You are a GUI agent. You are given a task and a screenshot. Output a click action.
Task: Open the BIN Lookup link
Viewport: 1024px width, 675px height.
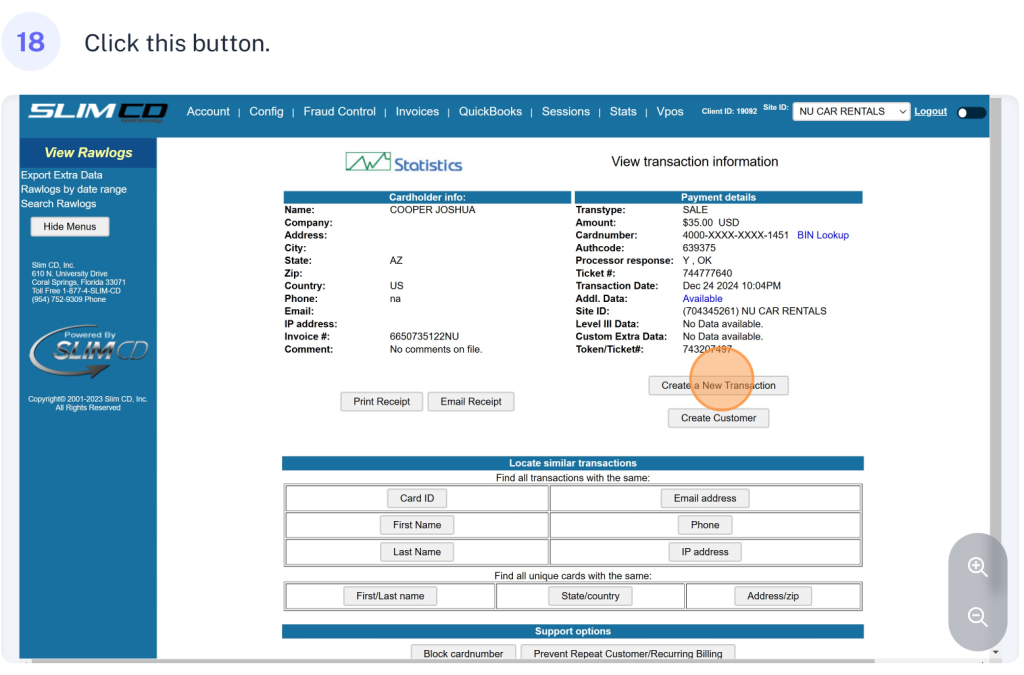(x=822, y=235)
